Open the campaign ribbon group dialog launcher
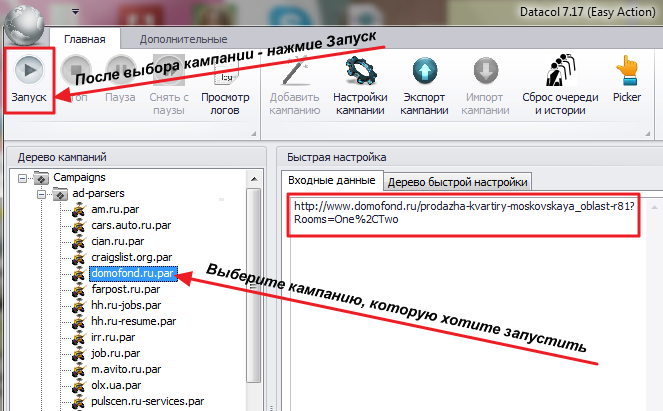663x411 pixels. (x=647, y=134)
